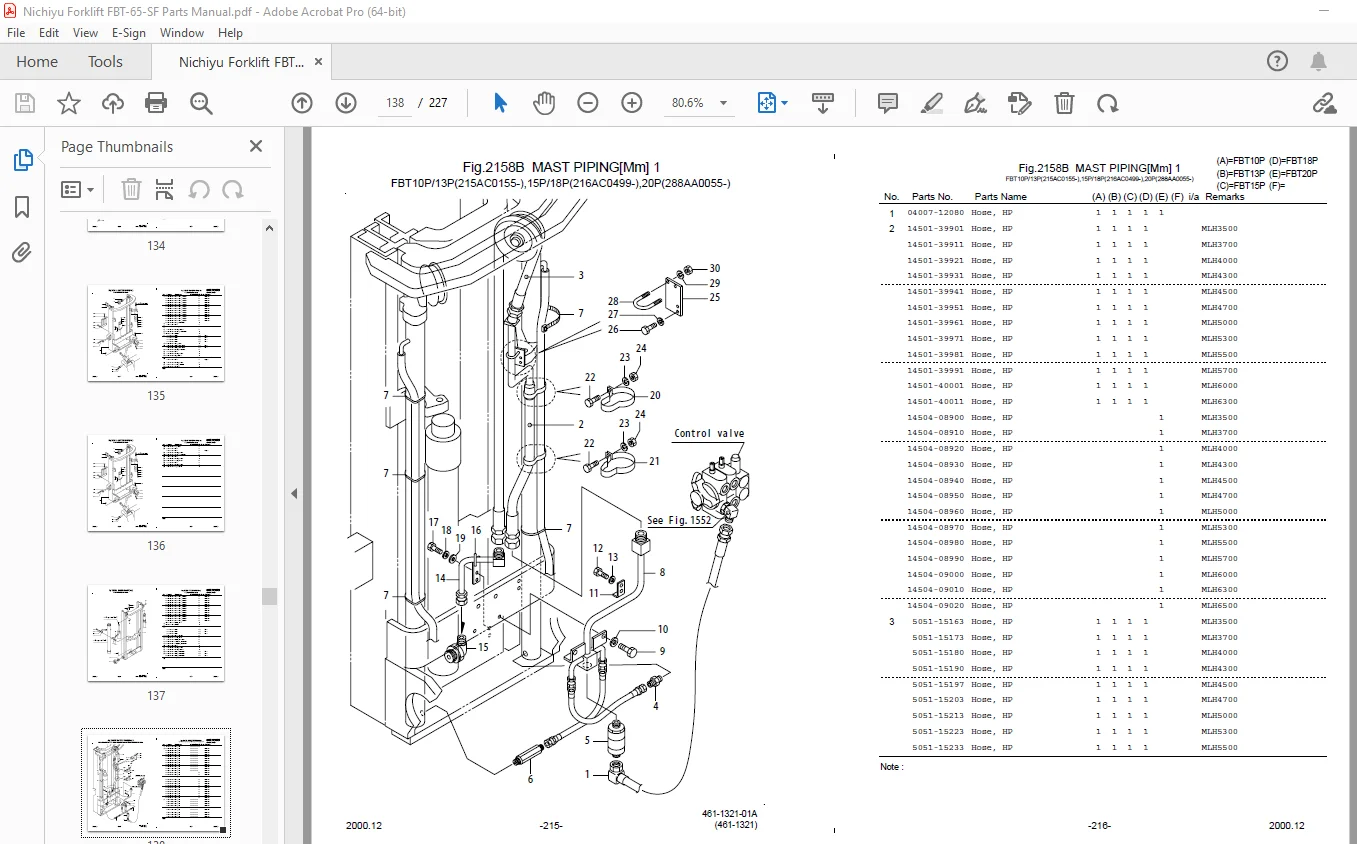Go to previous page arrow
This screenshot has width=1357, height=844.
pos(302,103)
